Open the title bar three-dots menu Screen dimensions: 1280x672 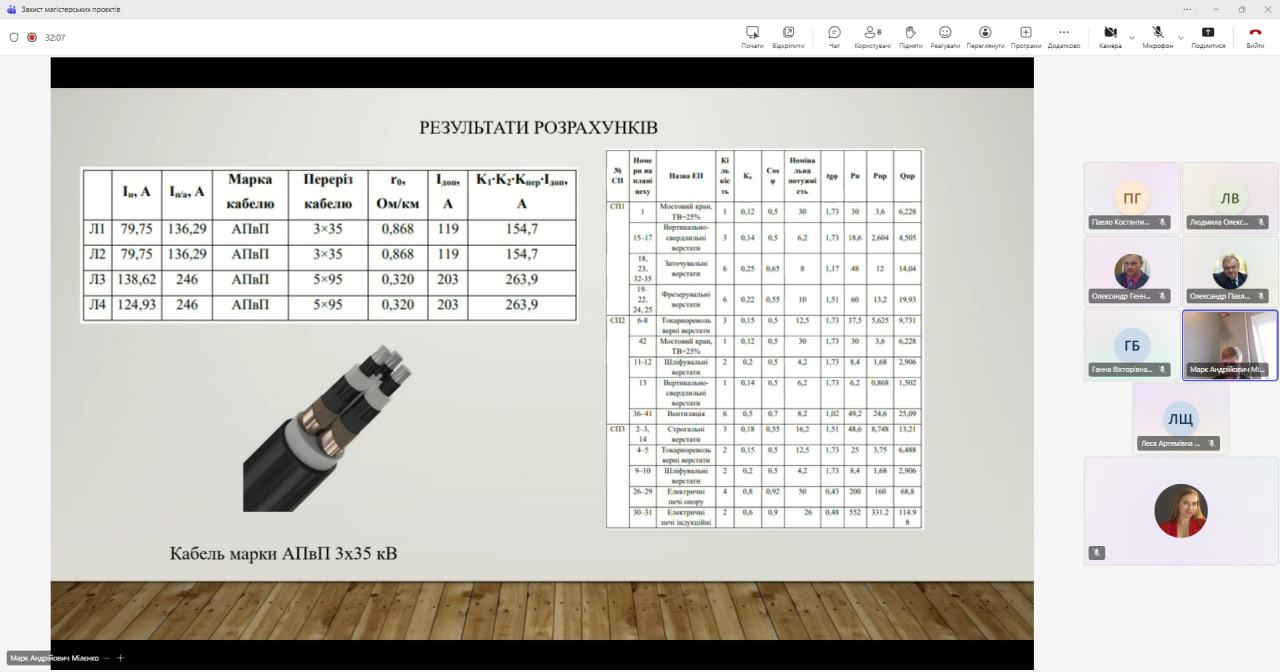(x=1186, y=9)
